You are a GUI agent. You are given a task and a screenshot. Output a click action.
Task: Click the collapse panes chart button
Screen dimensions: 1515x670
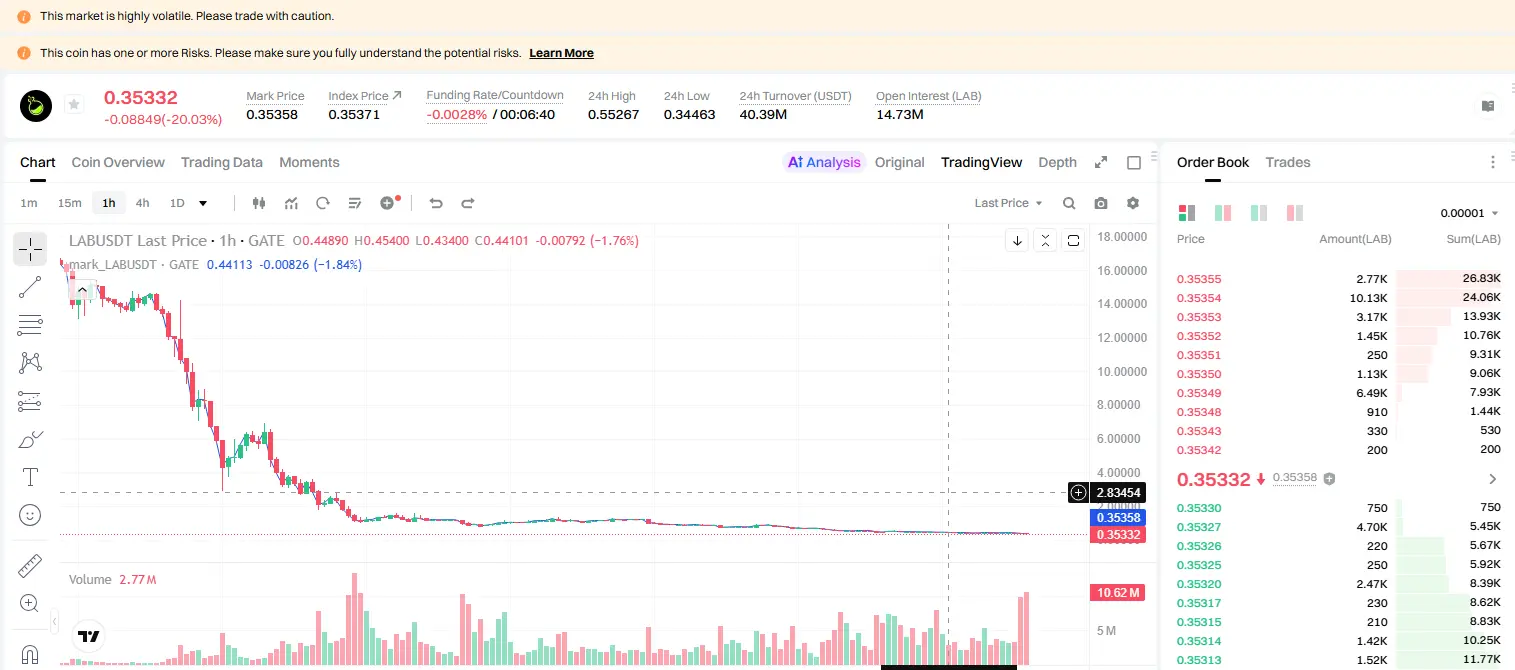point(1045,240)
